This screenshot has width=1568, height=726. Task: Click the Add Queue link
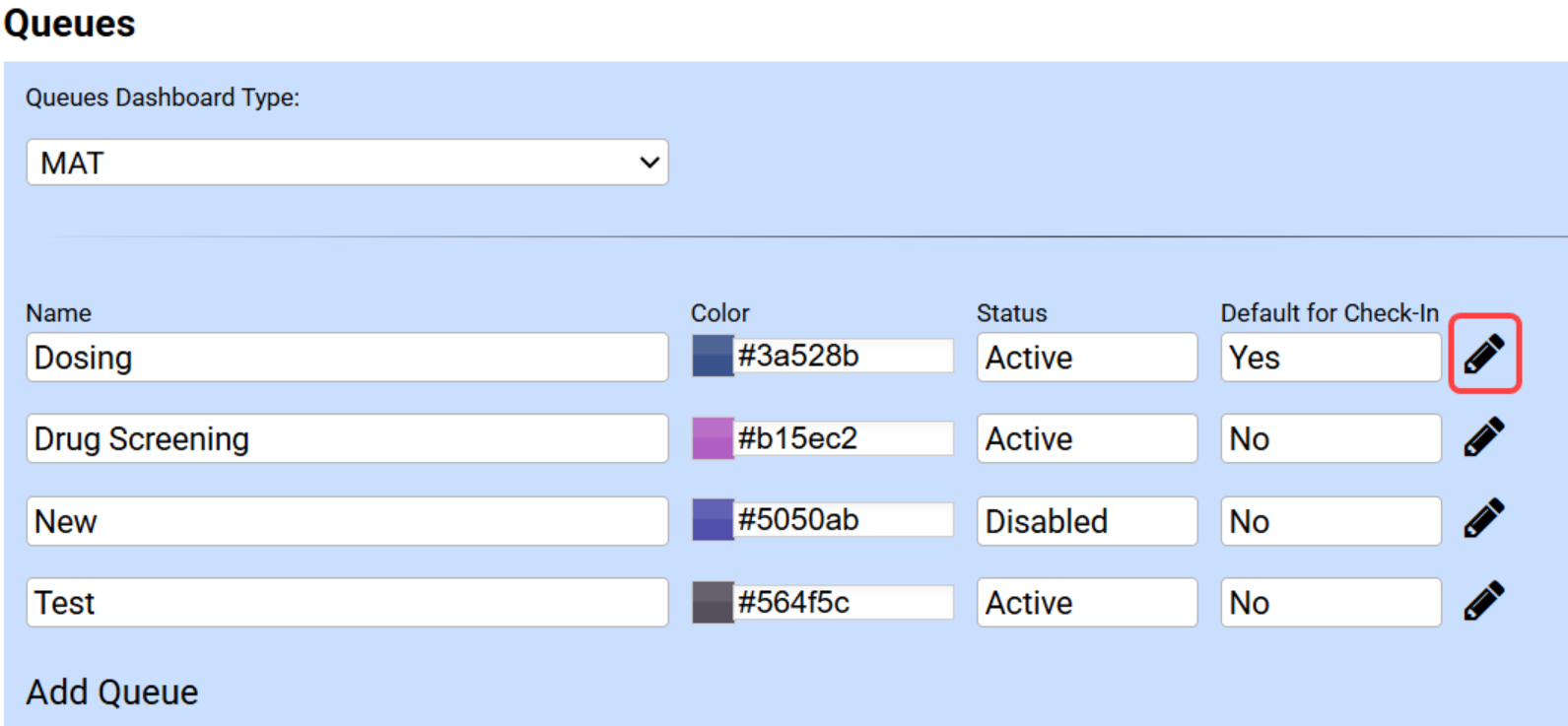tap(112, 693)
